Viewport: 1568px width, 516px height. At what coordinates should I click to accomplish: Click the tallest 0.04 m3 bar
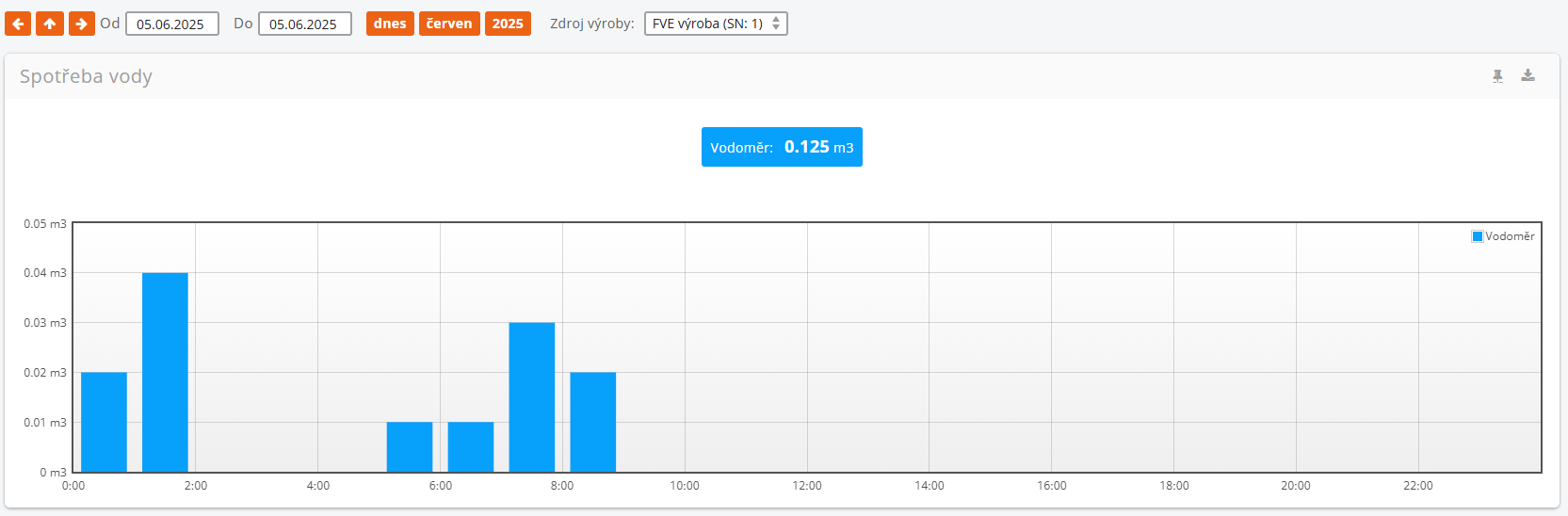tap(165, 372)
